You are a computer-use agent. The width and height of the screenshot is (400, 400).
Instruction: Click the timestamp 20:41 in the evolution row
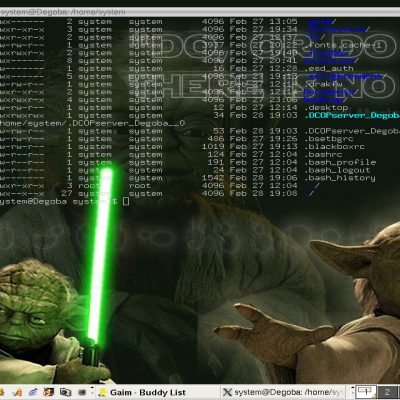pos(283,61)
